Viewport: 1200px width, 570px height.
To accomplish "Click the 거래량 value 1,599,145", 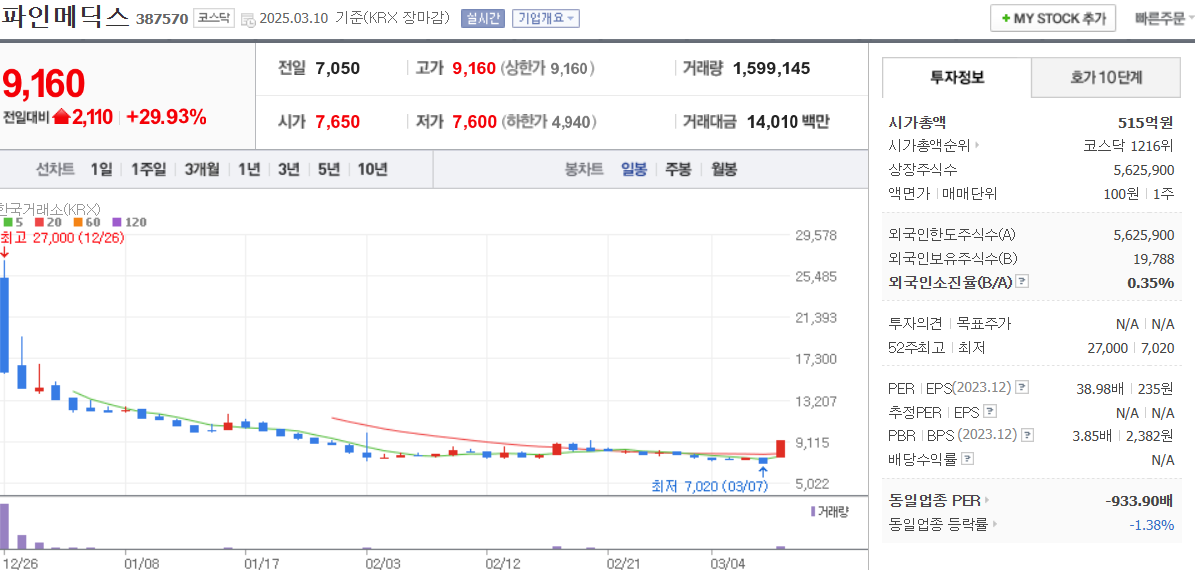I will point(771,68).
